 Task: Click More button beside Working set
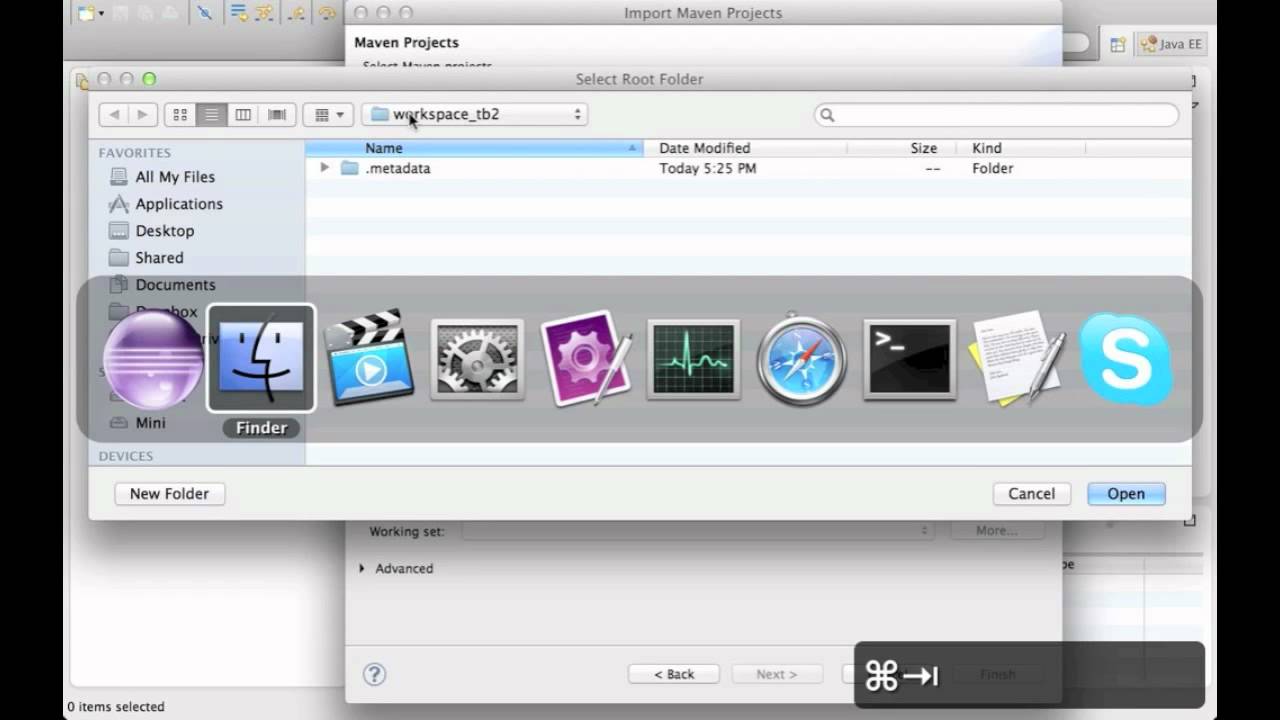pos(996,531)
